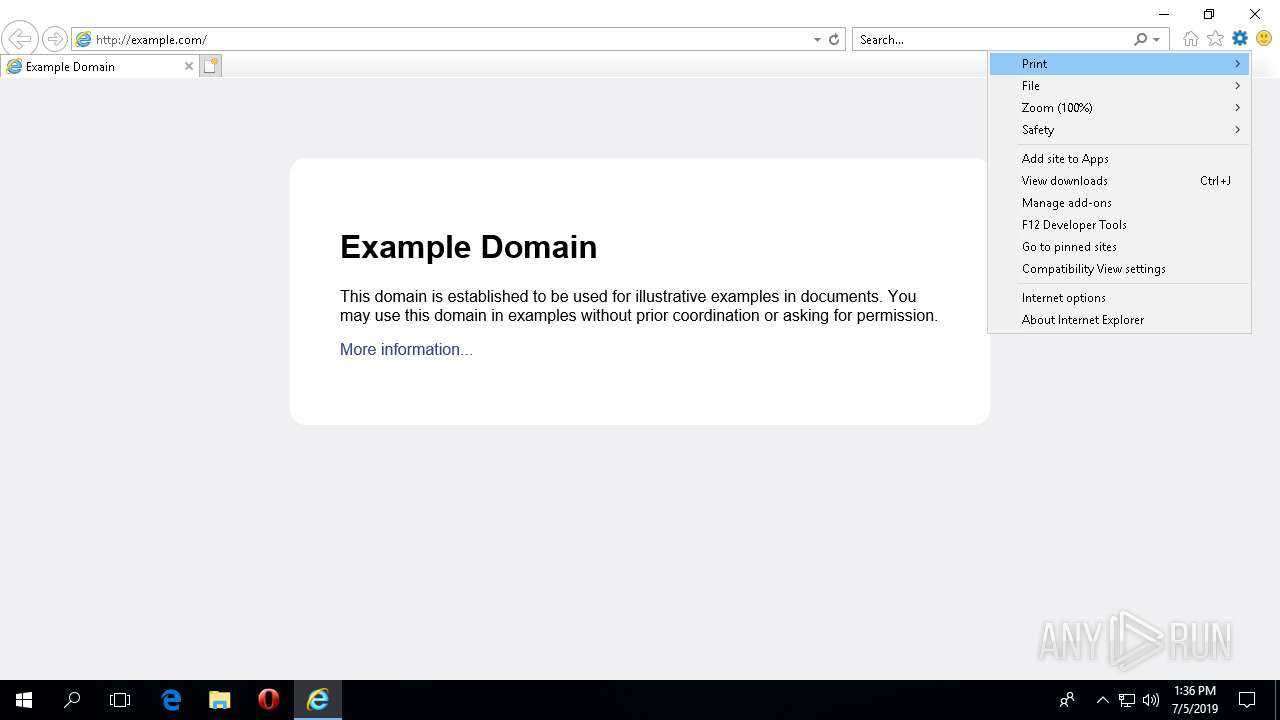This screenshot has height=720, width=1280.
Task: Open Favorites star icon
Action: (1215, 39)
